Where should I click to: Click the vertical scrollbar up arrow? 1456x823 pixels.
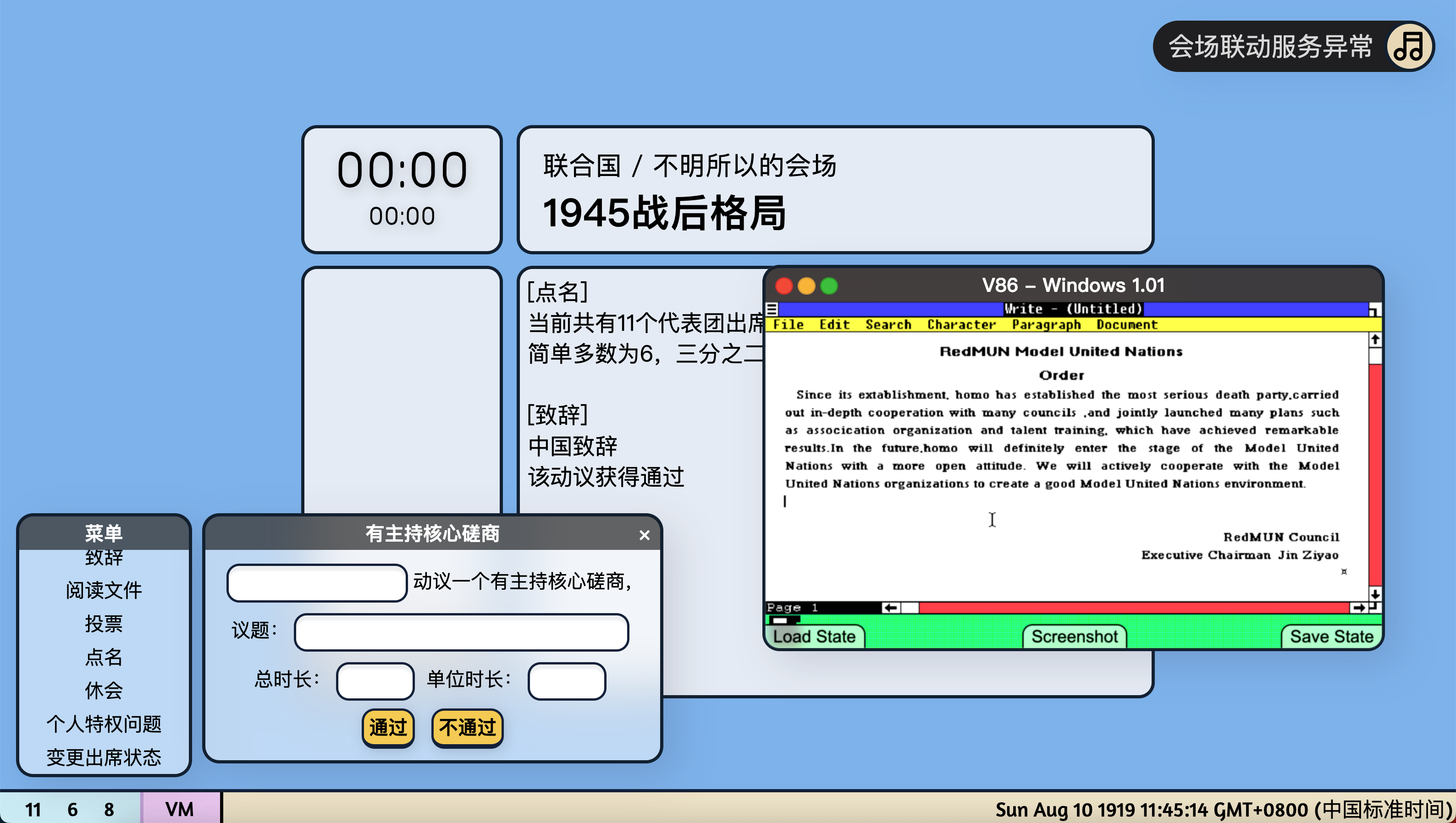coord(1375,339)
